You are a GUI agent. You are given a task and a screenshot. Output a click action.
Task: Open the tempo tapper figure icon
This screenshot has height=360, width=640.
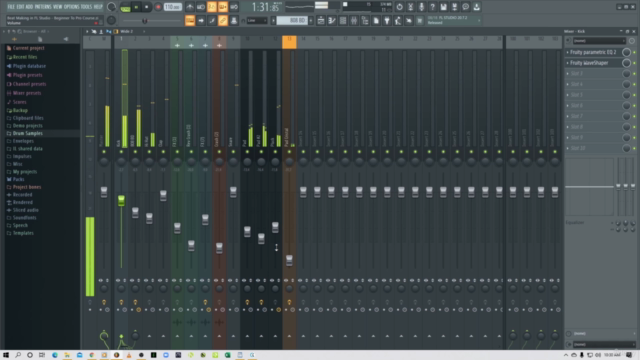click(x=398, y=20)
